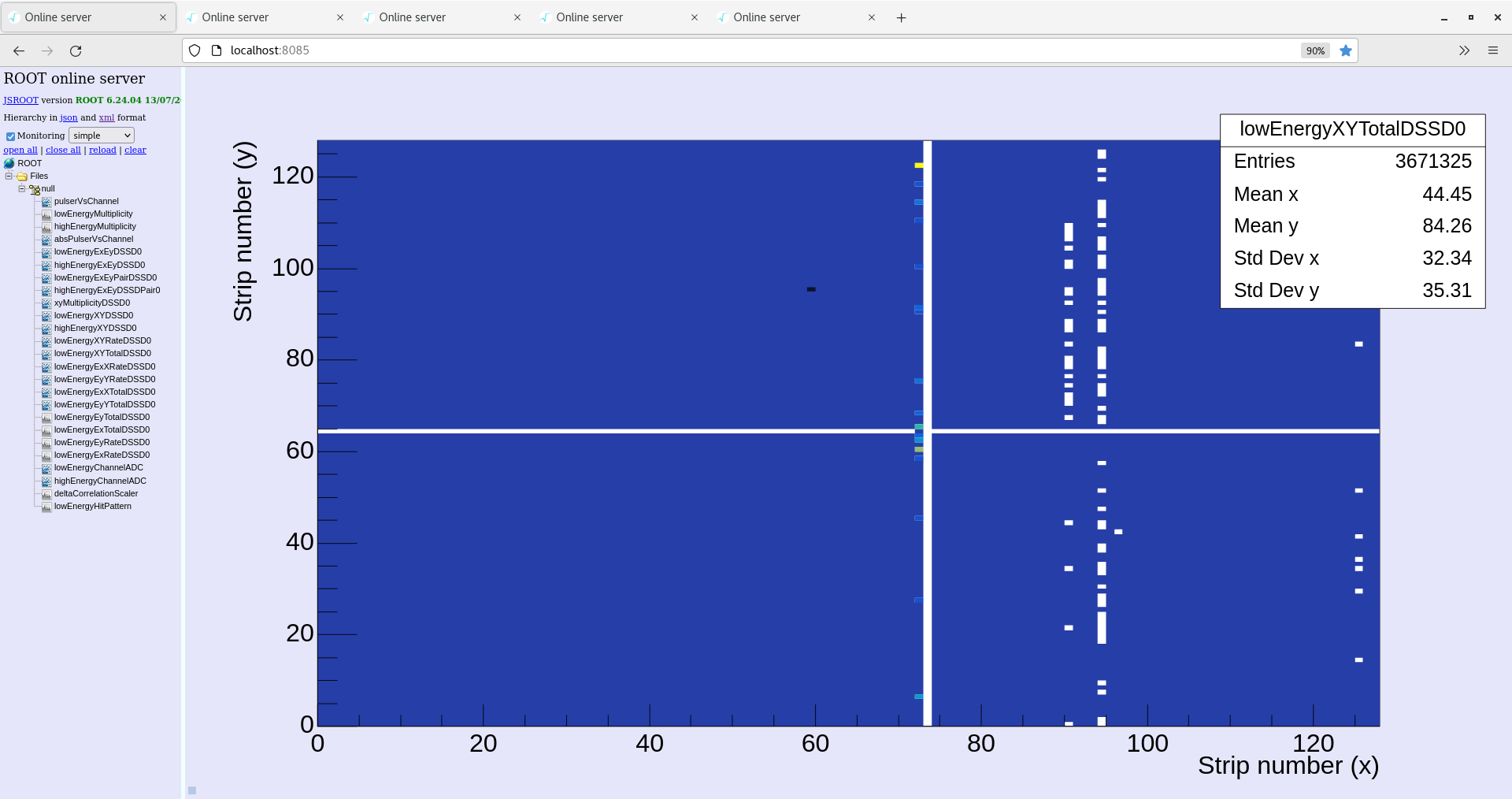This screenshot has width=1512, height=799.
Task: Click the lowEnergyXYTotalDSSD0 stats box title
Action: pyautogui.click(x=1353, y=129)
